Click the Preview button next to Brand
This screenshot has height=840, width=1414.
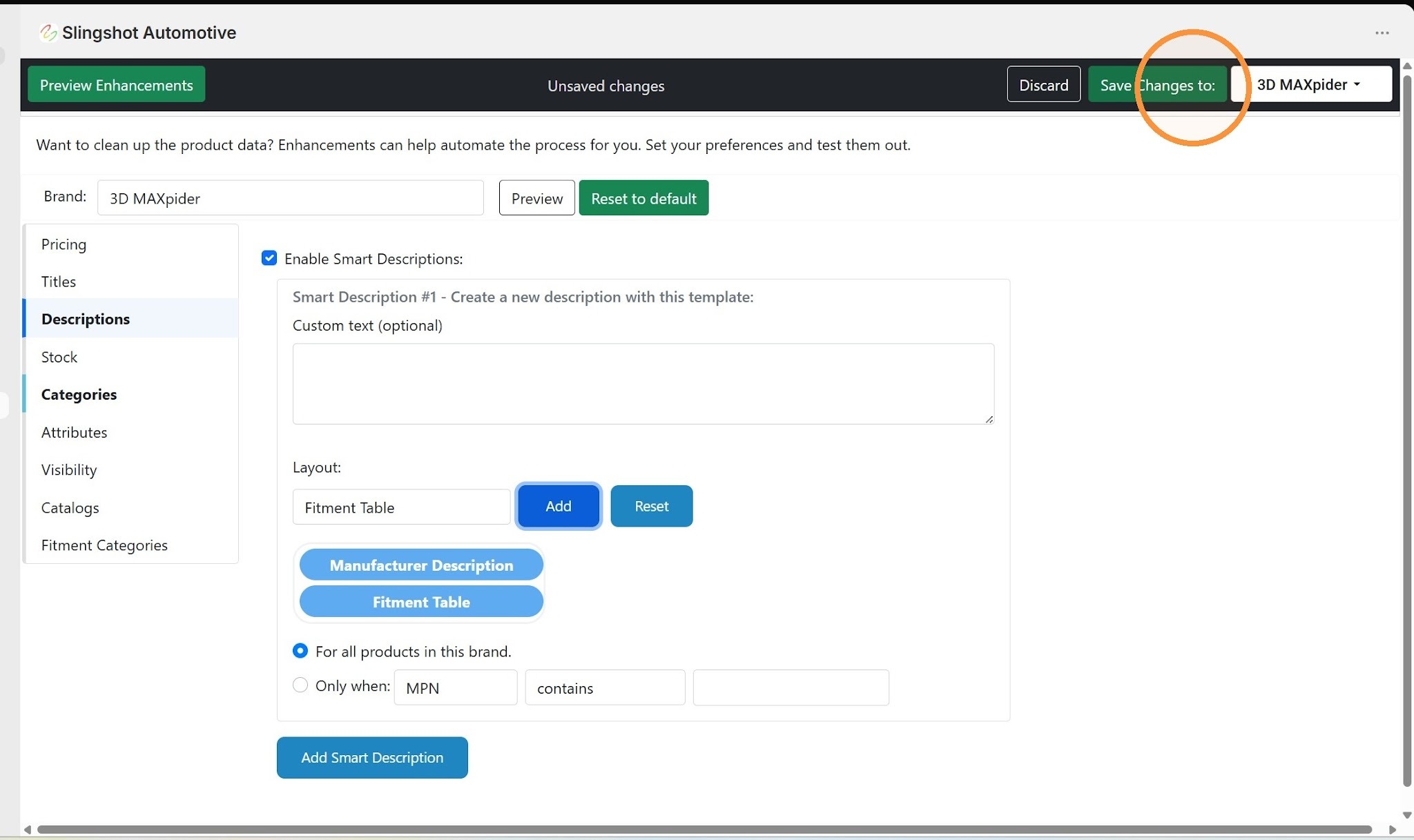(x=536, y=198)
